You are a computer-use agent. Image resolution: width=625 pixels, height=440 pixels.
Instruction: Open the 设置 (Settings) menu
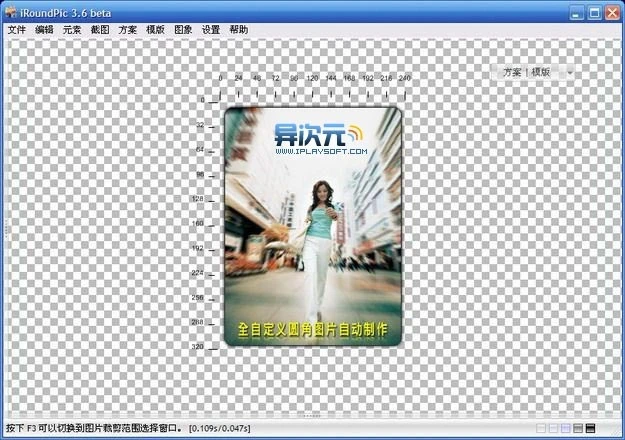(211, 29)
